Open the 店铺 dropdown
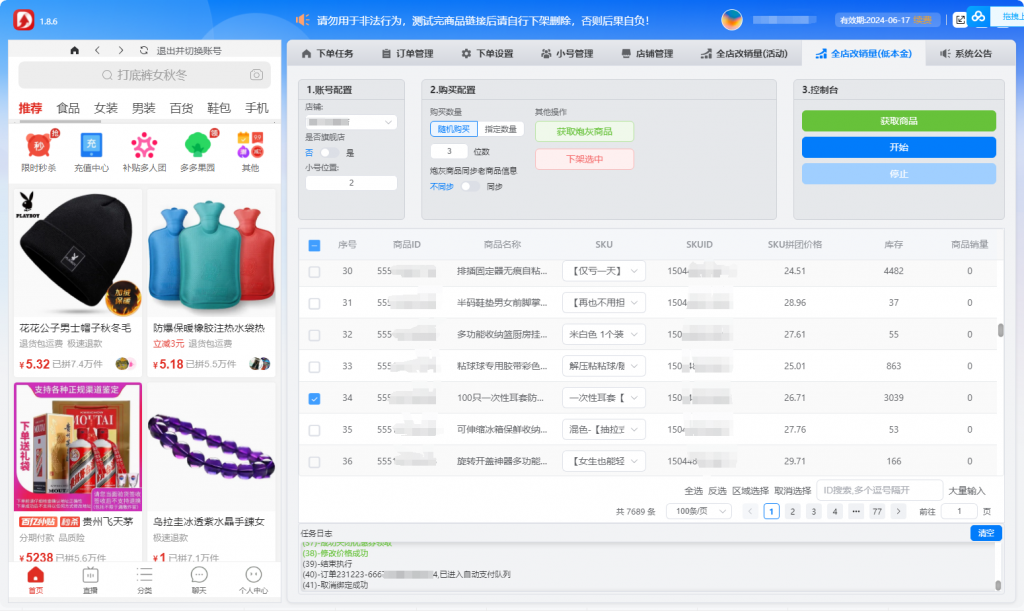This screenshot has height=611, width=1024. pos(351,122)
